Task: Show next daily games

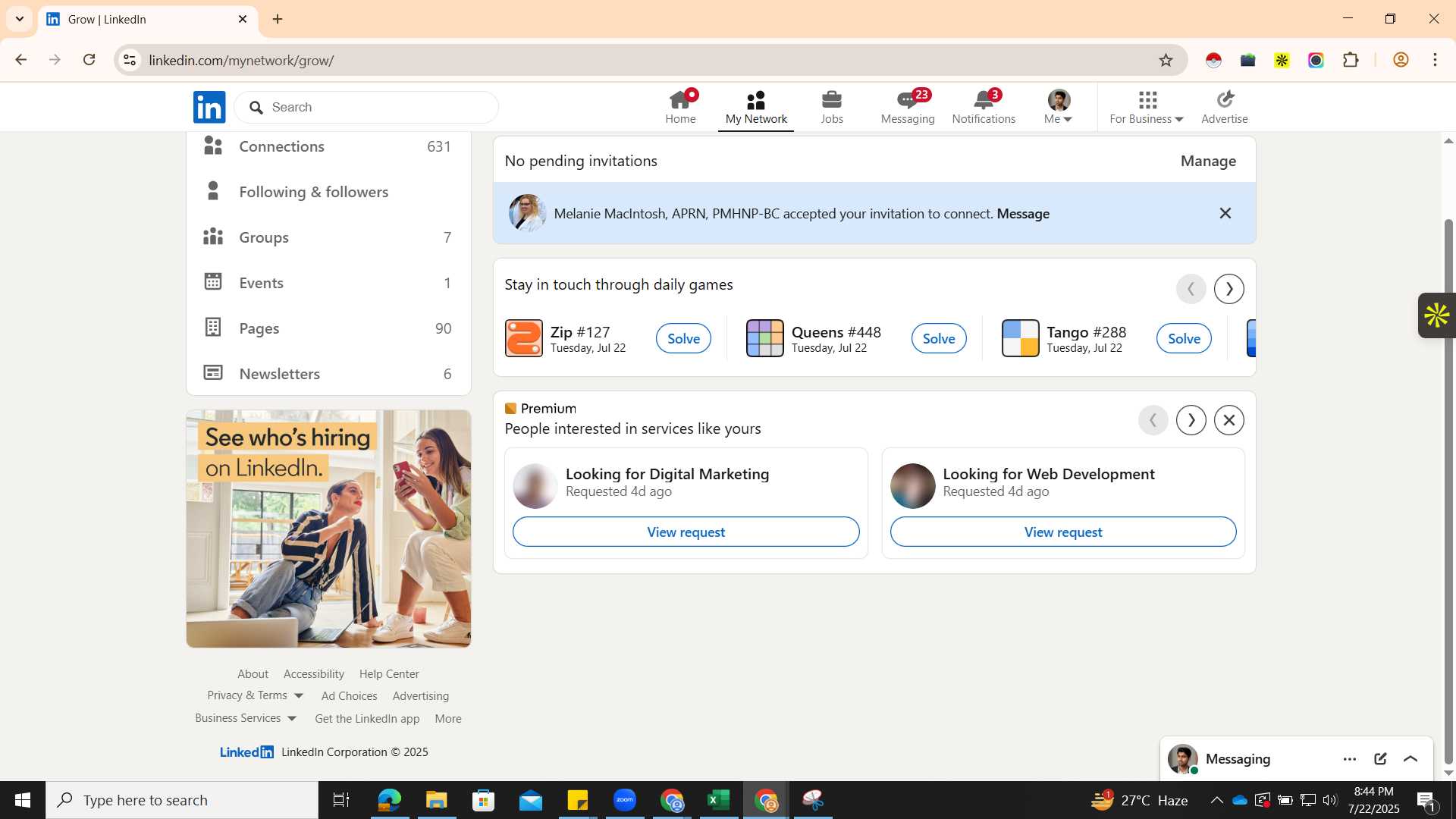Action: pyautogui.click(x=1229, y=289)
